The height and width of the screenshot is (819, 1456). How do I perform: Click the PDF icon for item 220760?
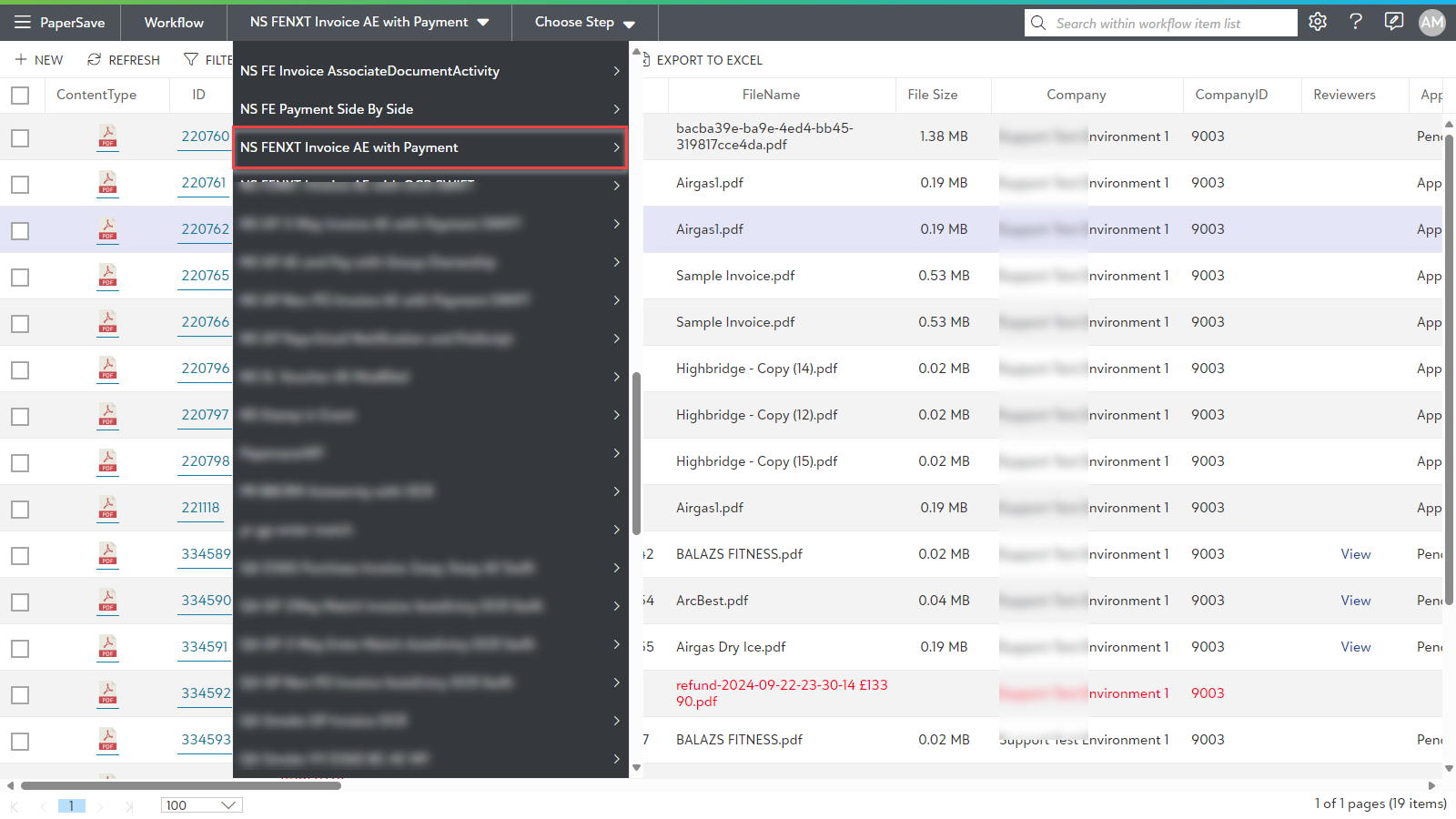[x=108, y=136]
